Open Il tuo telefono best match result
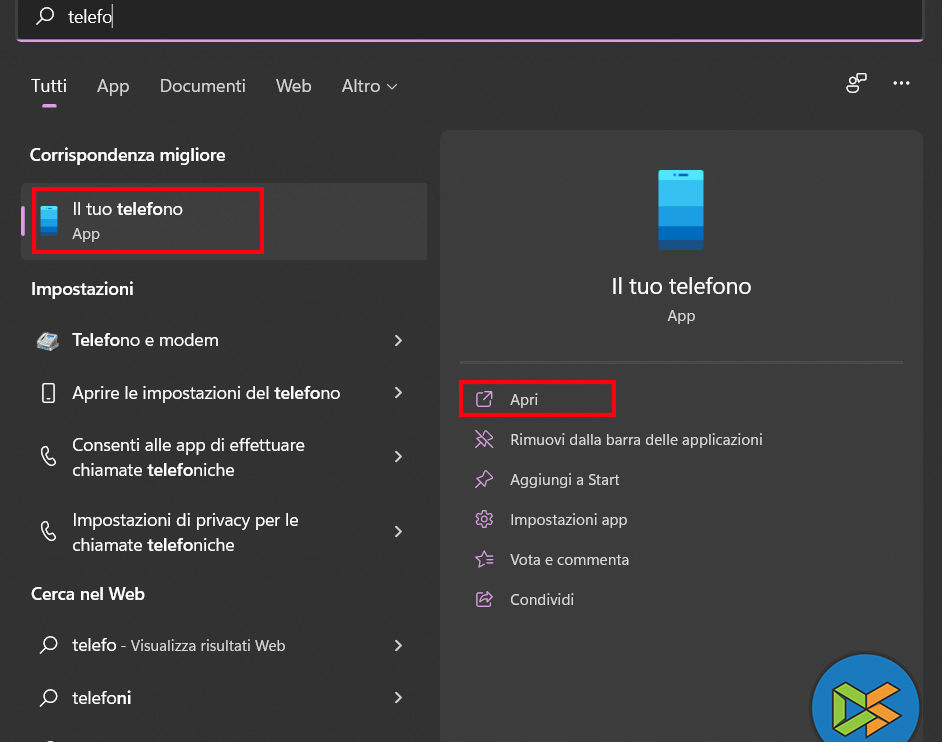Image resolution: width=942 pixels, height=742 pixels. pos(148,220)
